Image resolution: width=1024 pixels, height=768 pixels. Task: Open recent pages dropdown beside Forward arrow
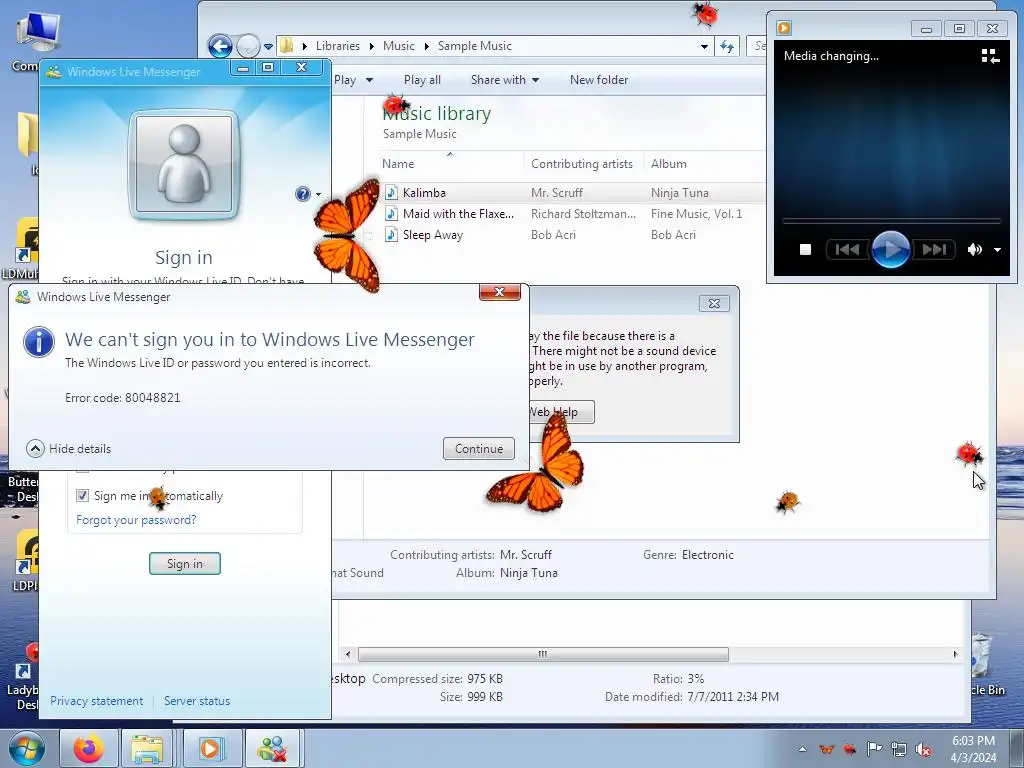tap(268, 47)
